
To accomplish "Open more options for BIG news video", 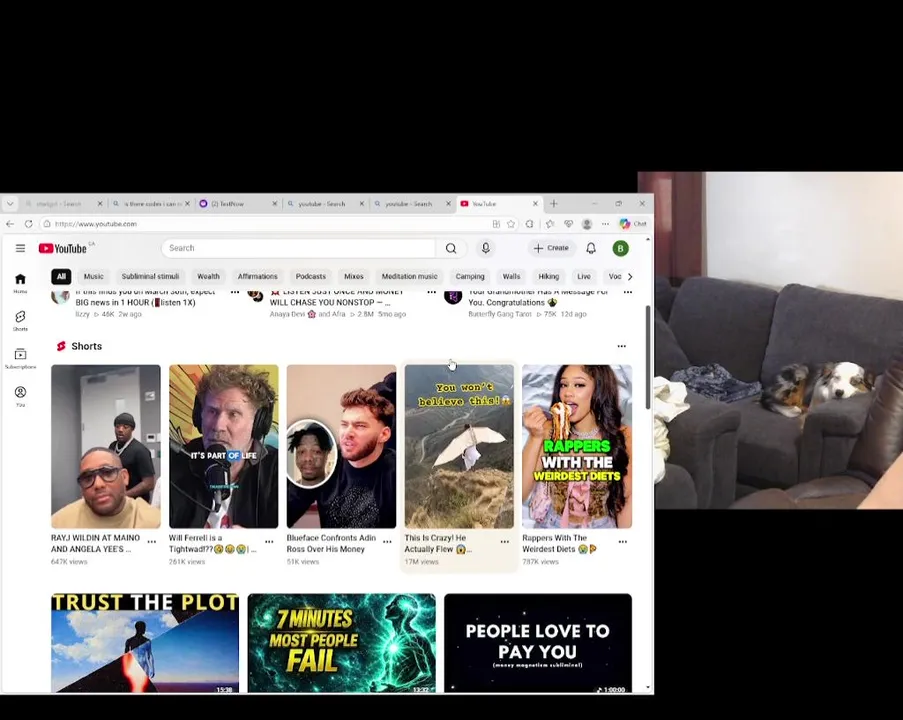I will [235, 292].
